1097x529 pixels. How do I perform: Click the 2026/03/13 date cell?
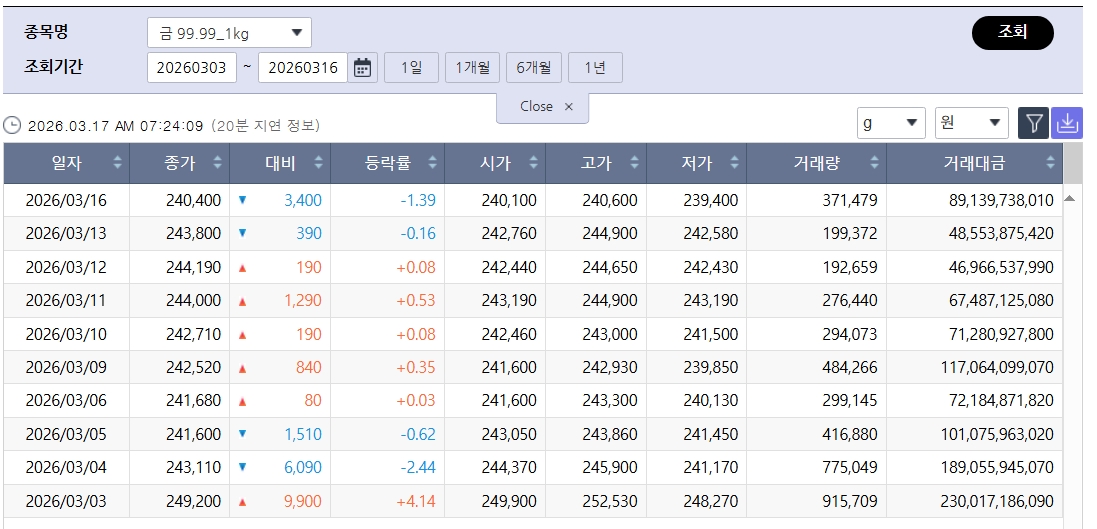tap(66, 234)
